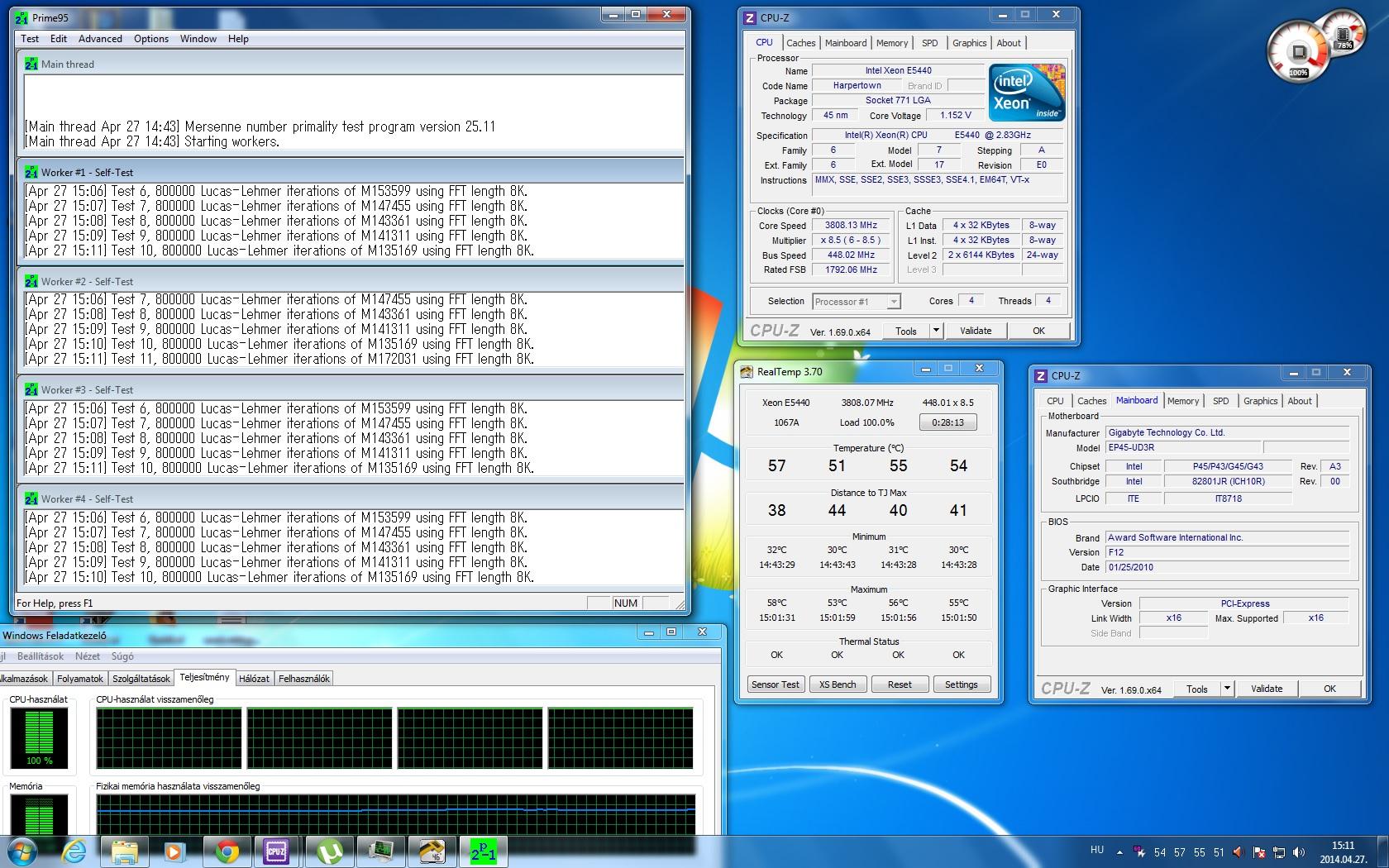Switch to Caches tab in top CPU-Z
Screen dimensions: 1389x868
click(800, 43)
